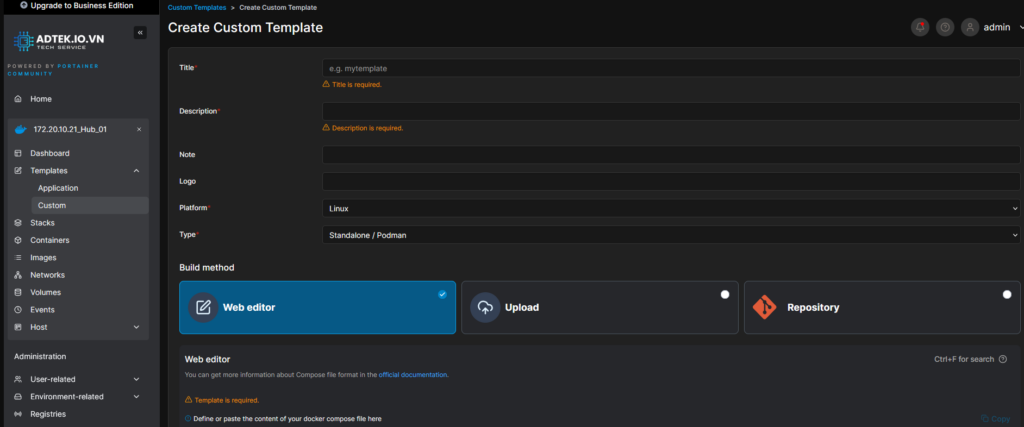Open the help question mark icon
The width and height of the screenshot is (1024, 427).
(945, 27)
